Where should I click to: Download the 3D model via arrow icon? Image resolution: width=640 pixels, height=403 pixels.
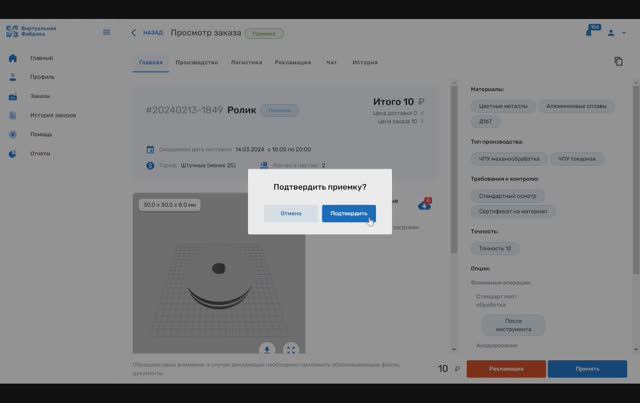(x=267, y=349)
